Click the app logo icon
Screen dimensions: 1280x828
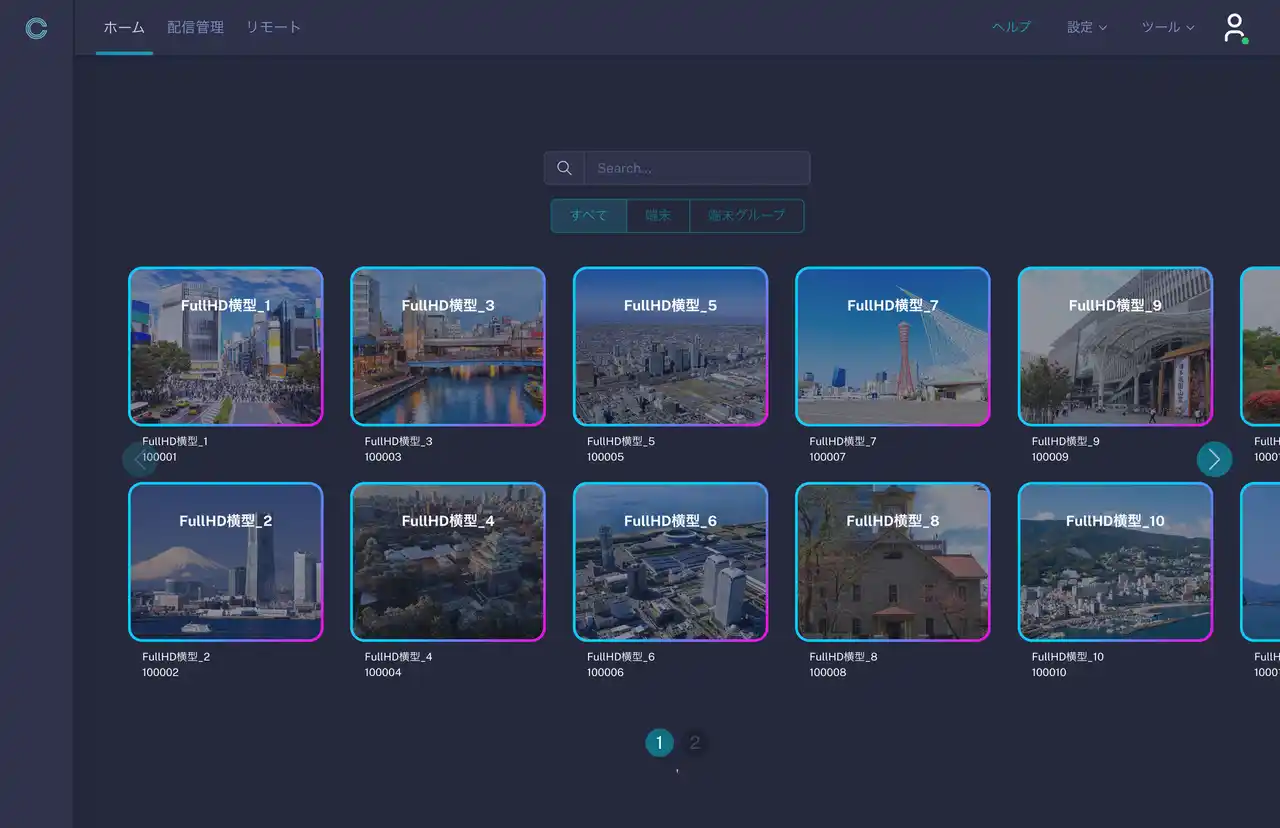pyautogui.click(x=36, y=28)
